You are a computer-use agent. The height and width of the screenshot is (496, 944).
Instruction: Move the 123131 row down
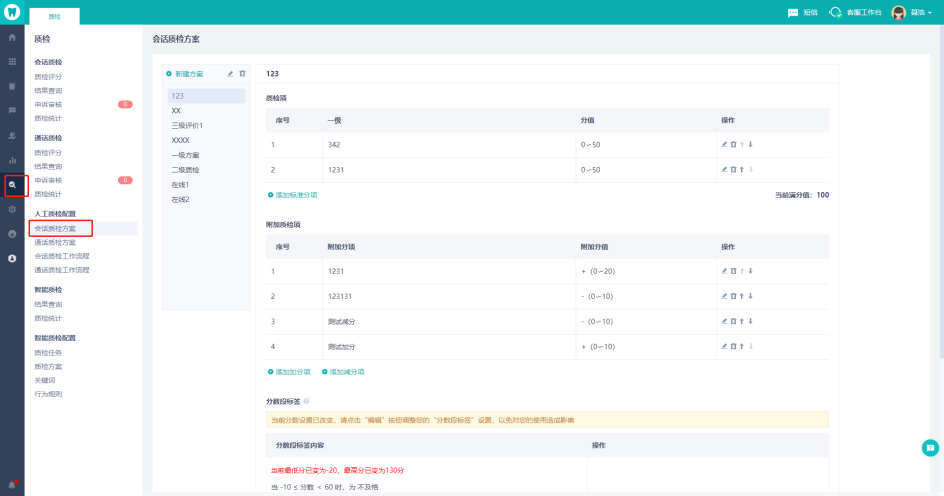pos(751,296)
